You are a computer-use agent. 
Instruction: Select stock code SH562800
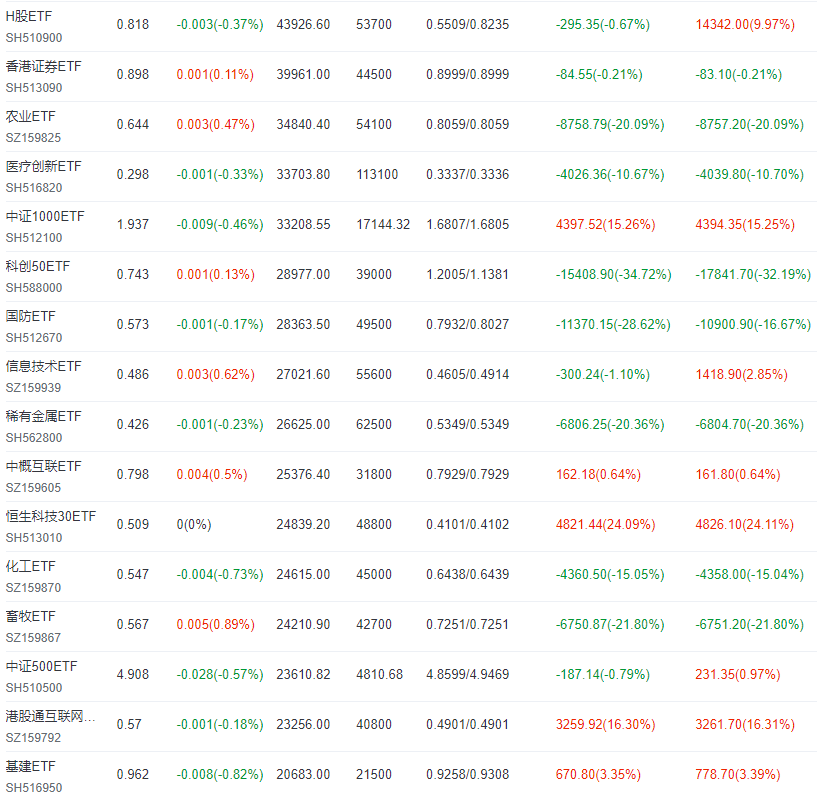click(x=34, y=438)
